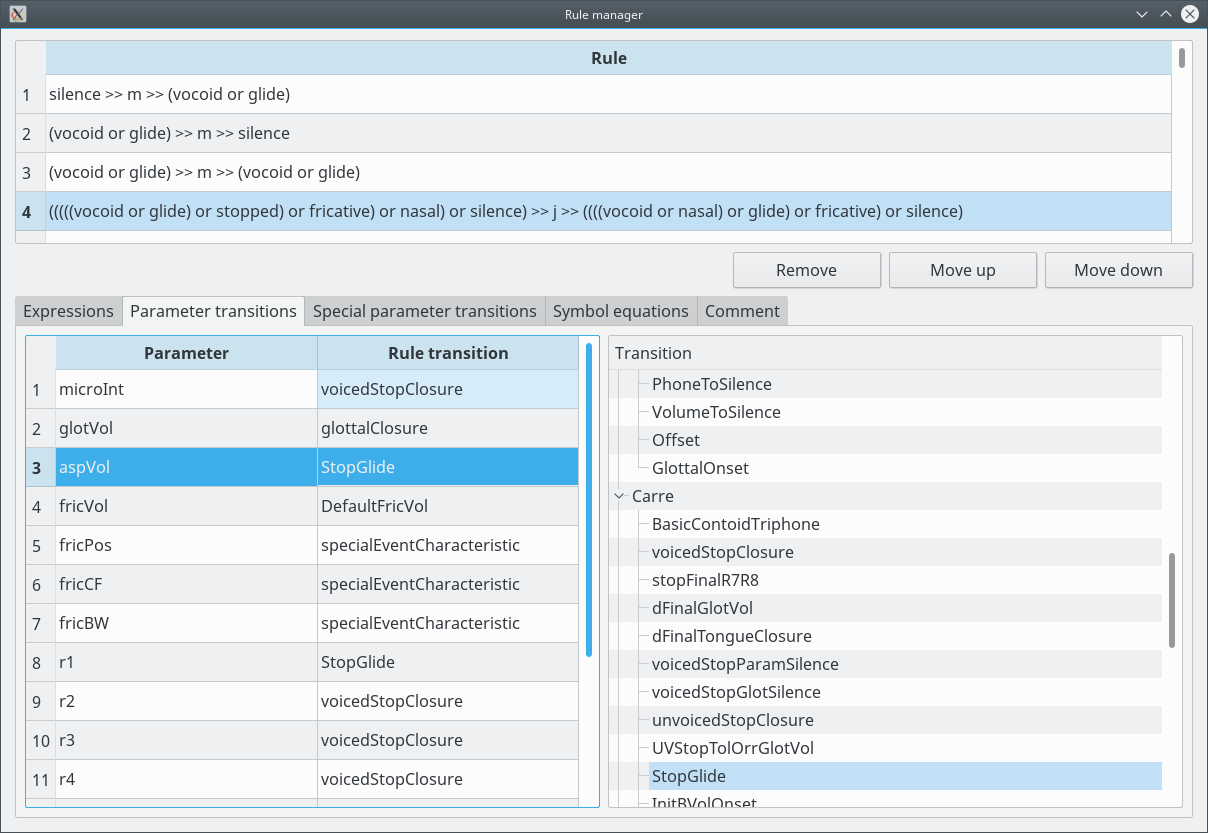Close the Rule manager window

[1189, 14]
